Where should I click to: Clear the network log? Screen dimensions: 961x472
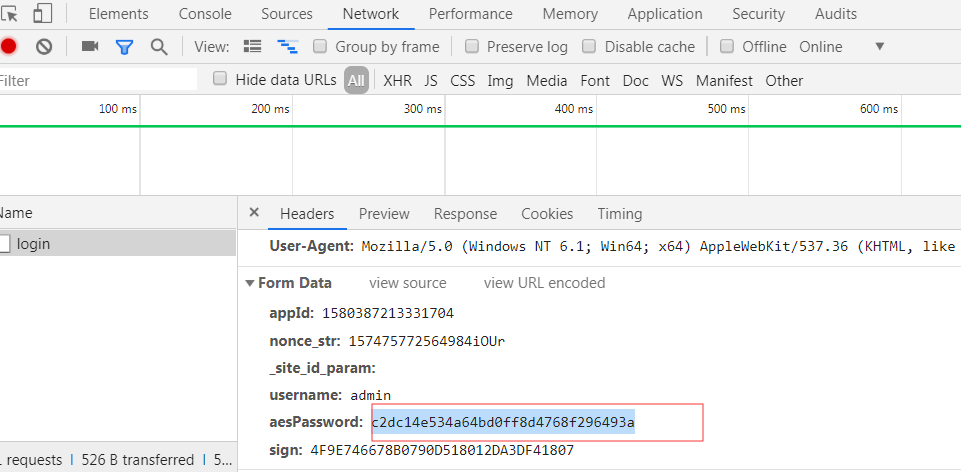[44, 47]
